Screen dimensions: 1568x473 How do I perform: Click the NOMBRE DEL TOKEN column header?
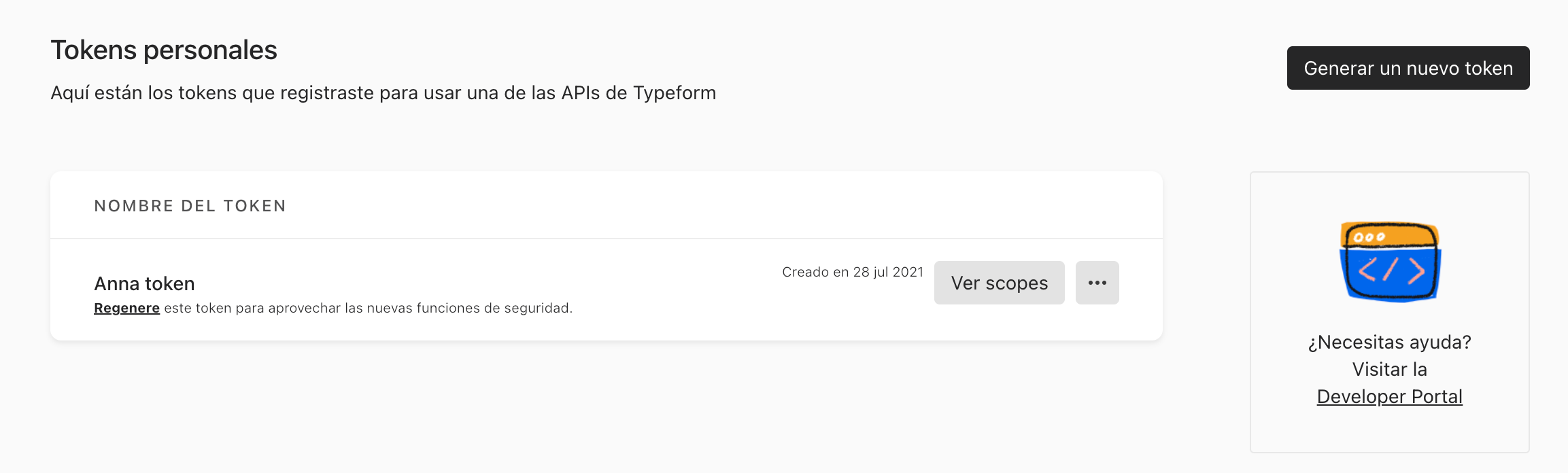point(190,206)
